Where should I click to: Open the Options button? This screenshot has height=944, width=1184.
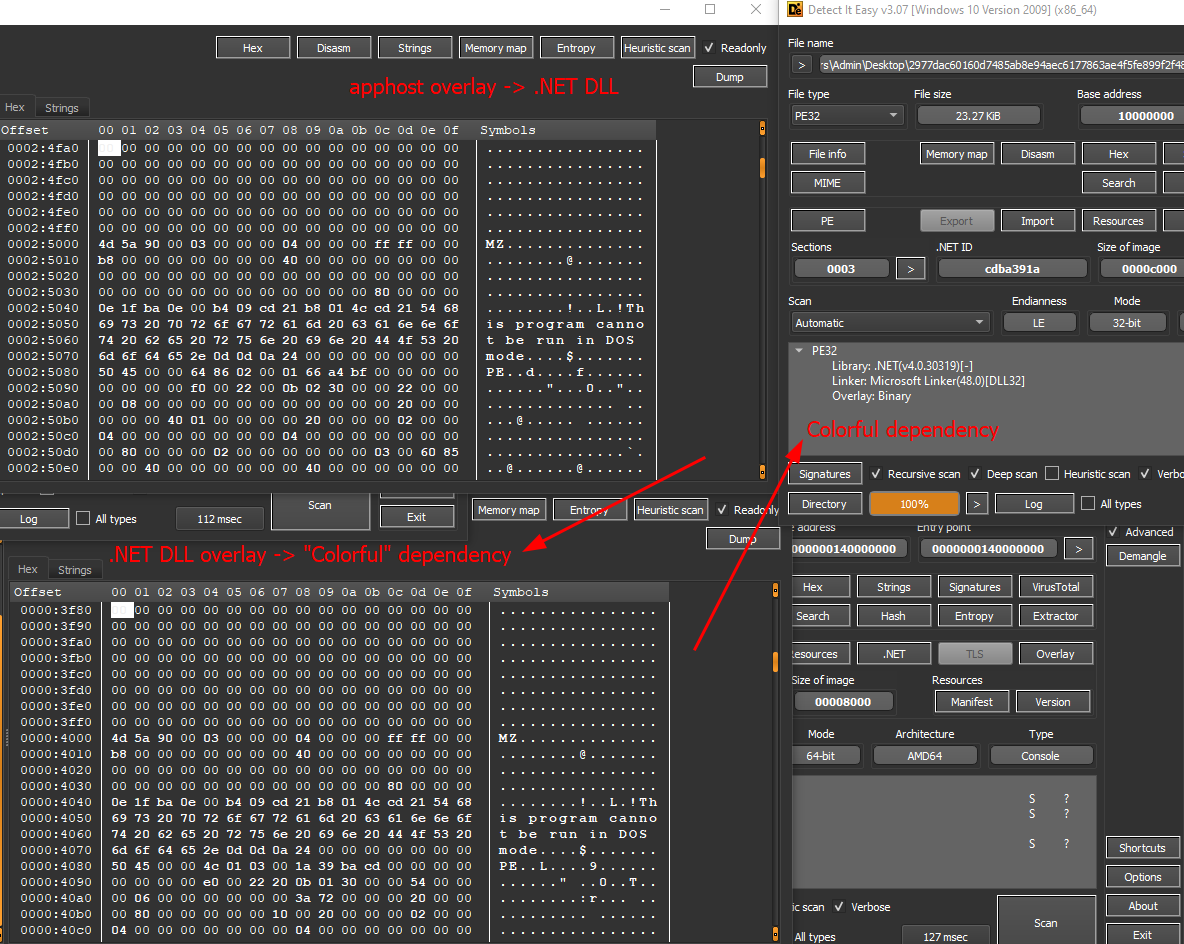(x=1143, y=877)
